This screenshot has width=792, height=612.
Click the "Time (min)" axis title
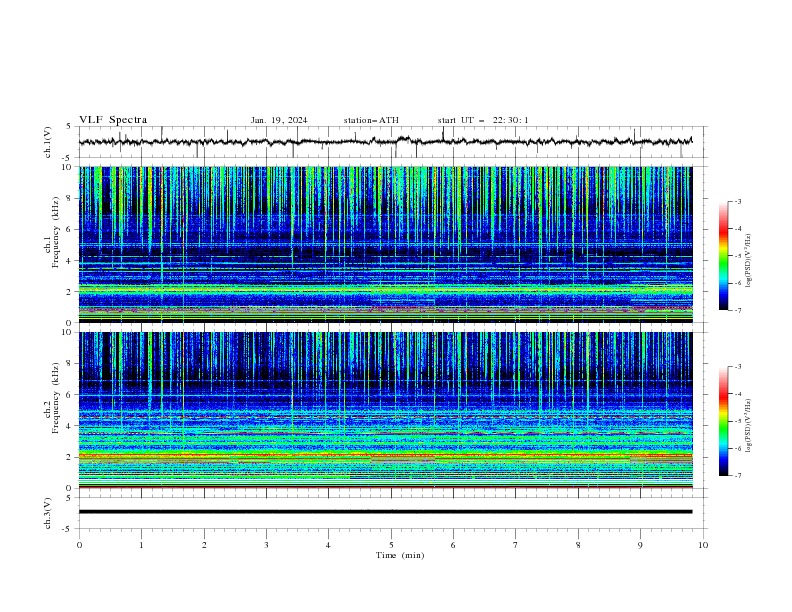coord(400,555)
